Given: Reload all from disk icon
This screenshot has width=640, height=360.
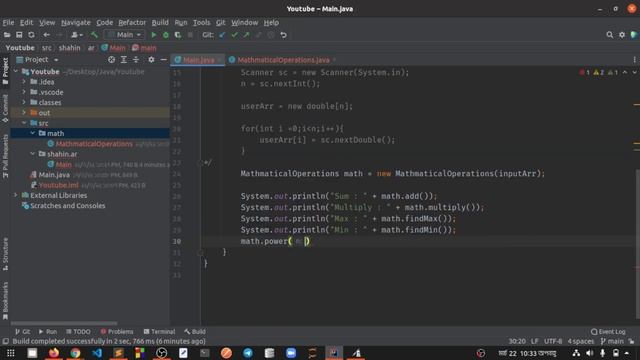Looking at the screenshot, I should click(x=31, y=35).
